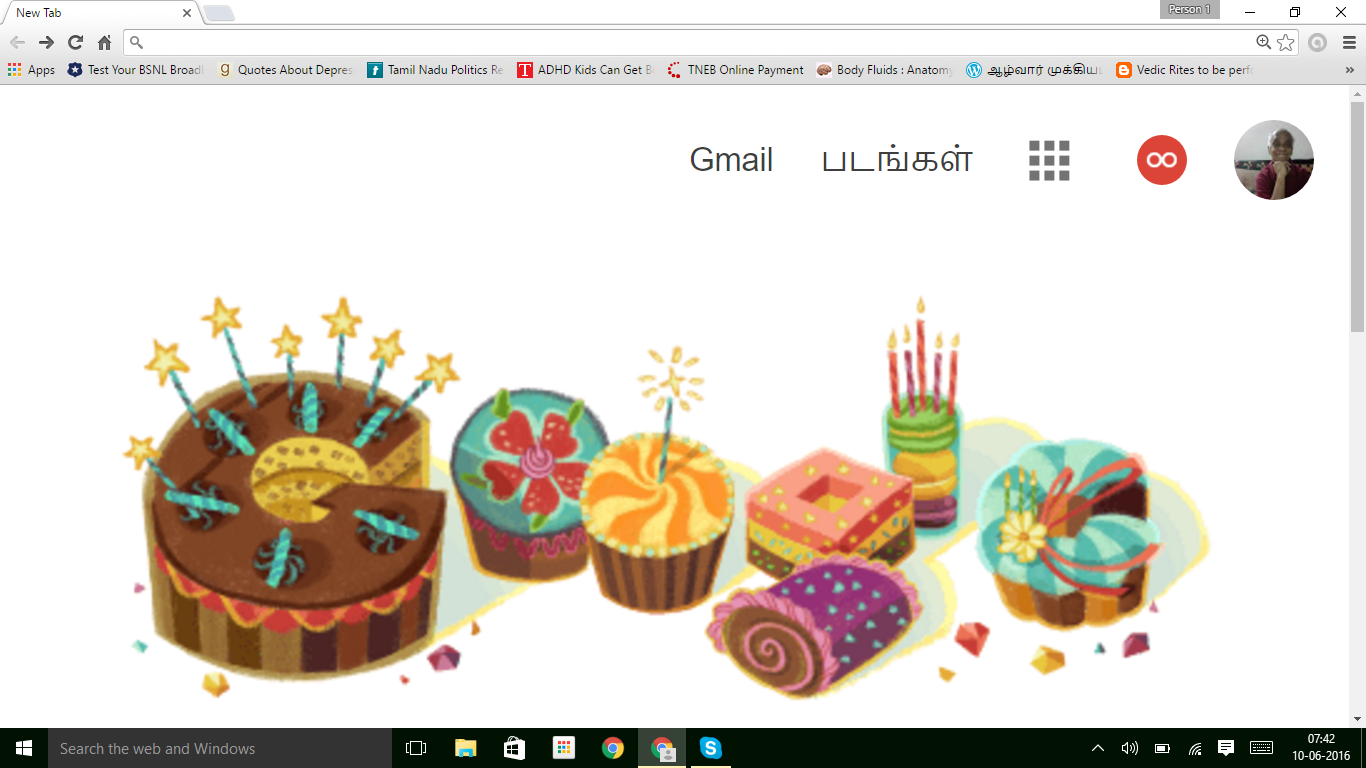This screenshot has height=768, width=1366.
Task: Reload the page with the refresh icon
Action: coord(75,42)
